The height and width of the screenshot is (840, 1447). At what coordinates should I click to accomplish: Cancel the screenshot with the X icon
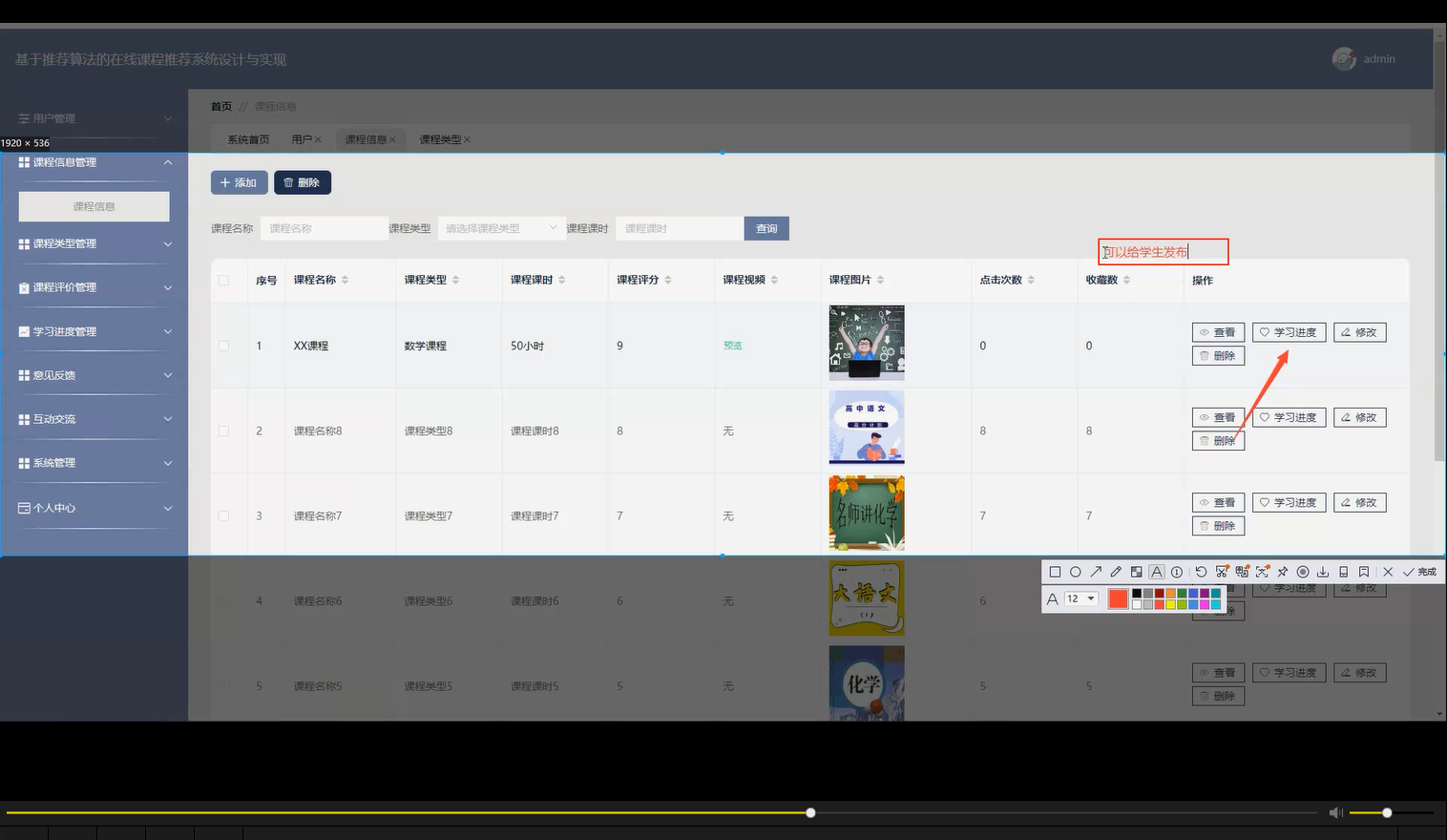pyautogui.click(x=1388, y=572)
